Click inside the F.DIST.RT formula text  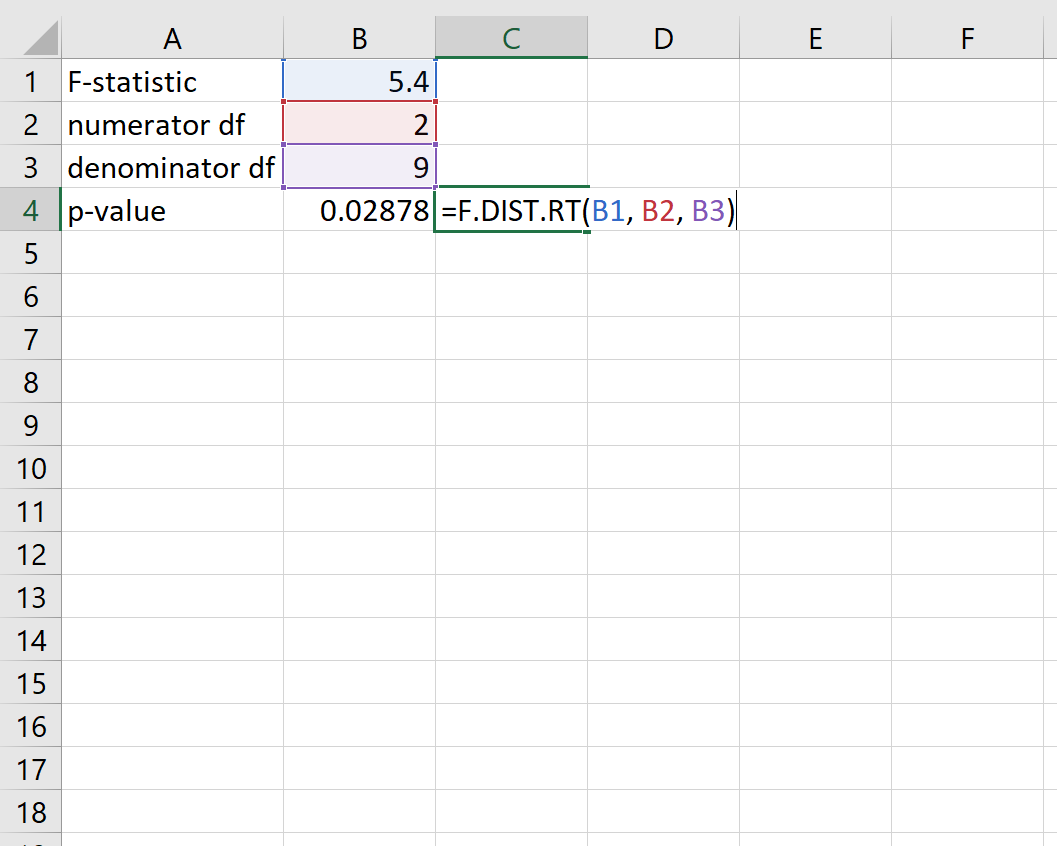[x=520, y=211]
